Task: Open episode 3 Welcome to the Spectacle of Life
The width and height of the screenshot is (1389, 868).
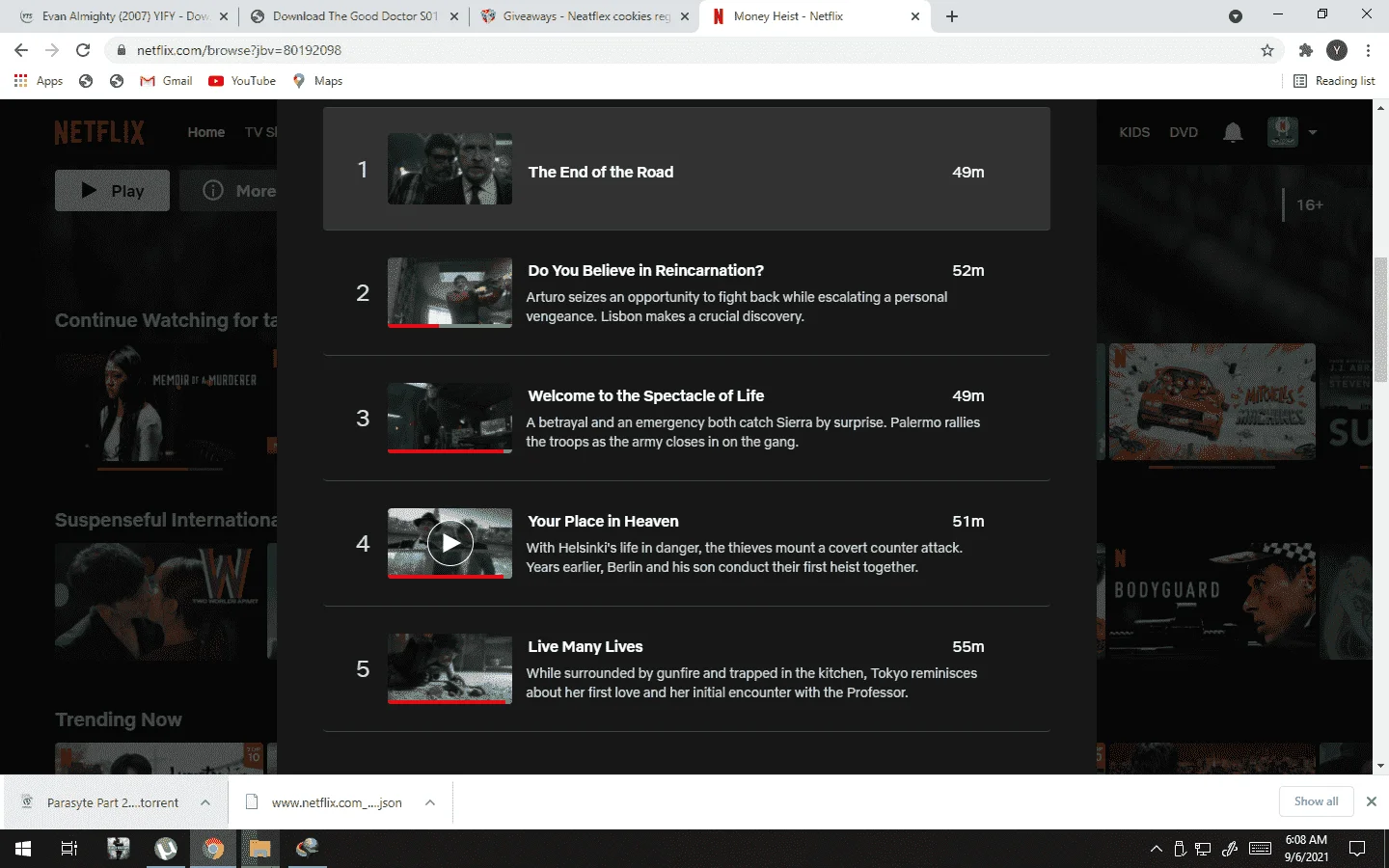Action: pos(687,419)
